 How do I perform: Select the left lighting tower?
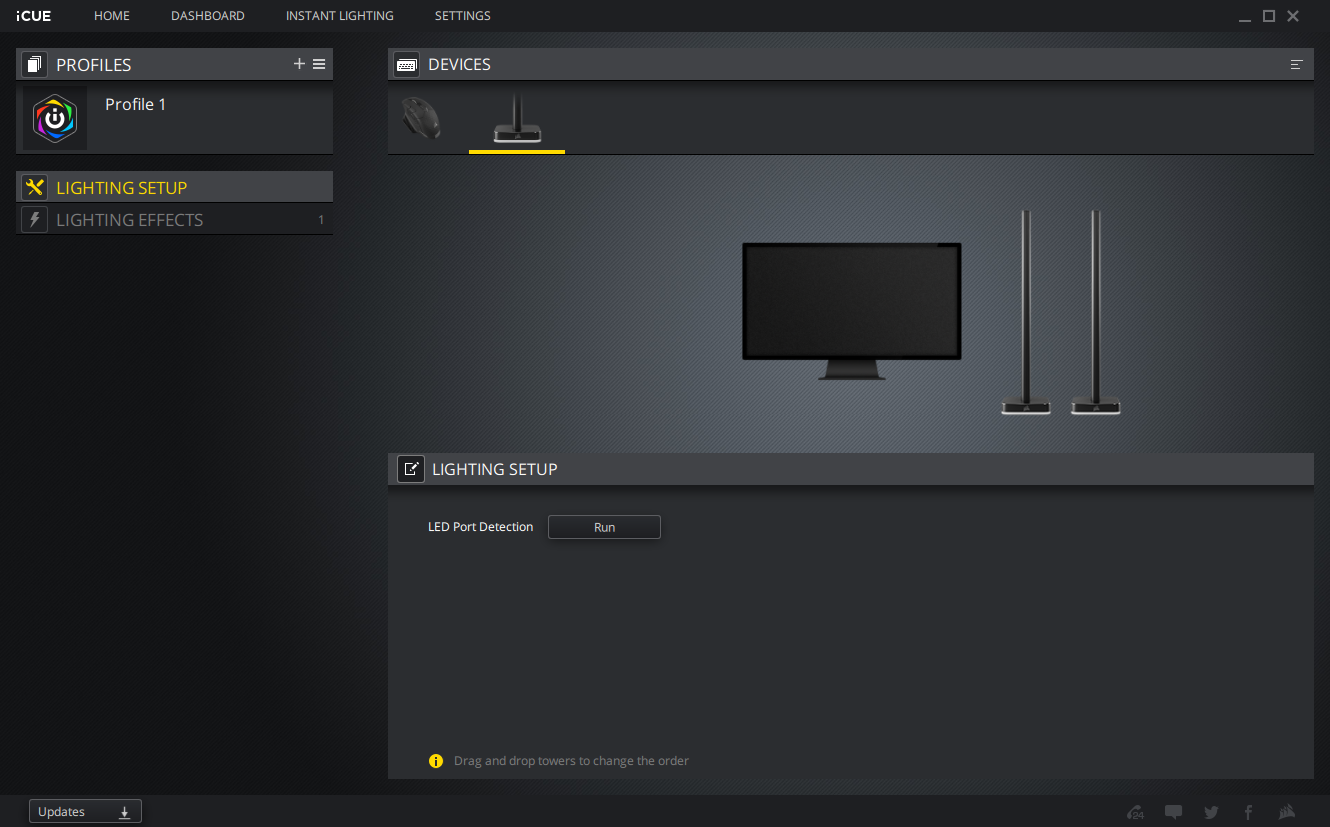coord(1026,312)
